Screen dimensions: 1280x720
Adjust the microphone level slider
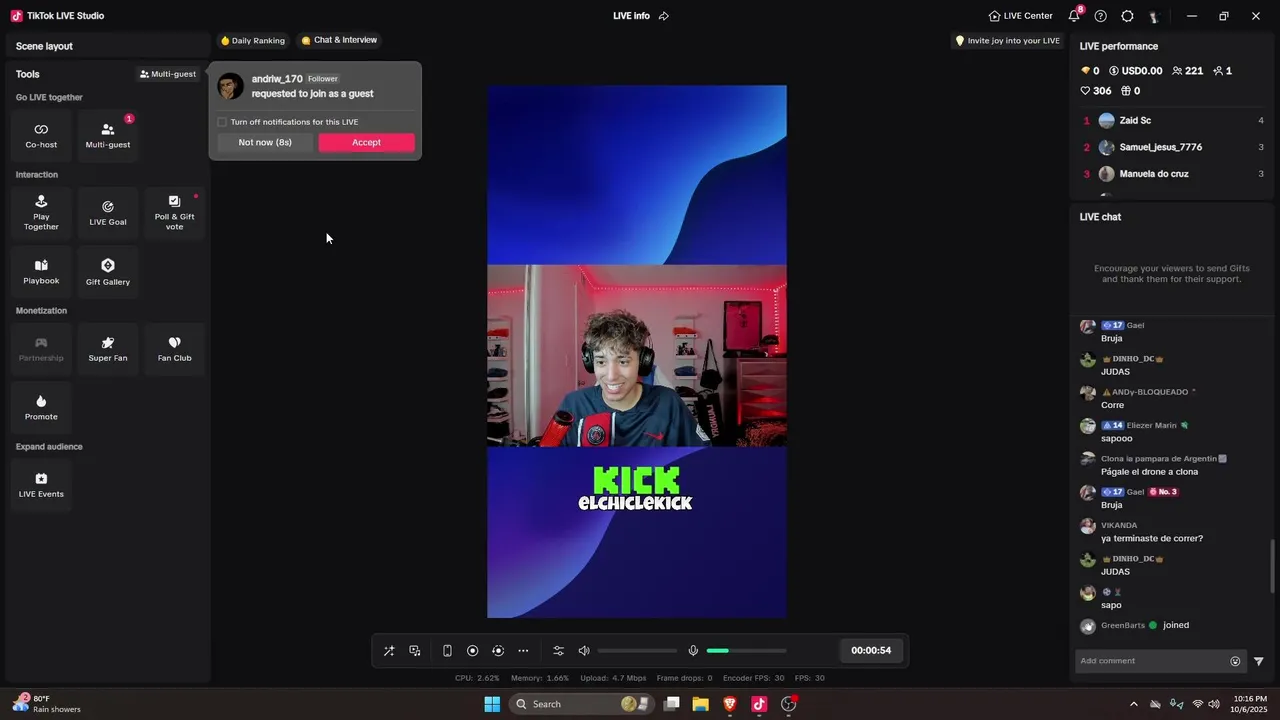click(746, 651)
